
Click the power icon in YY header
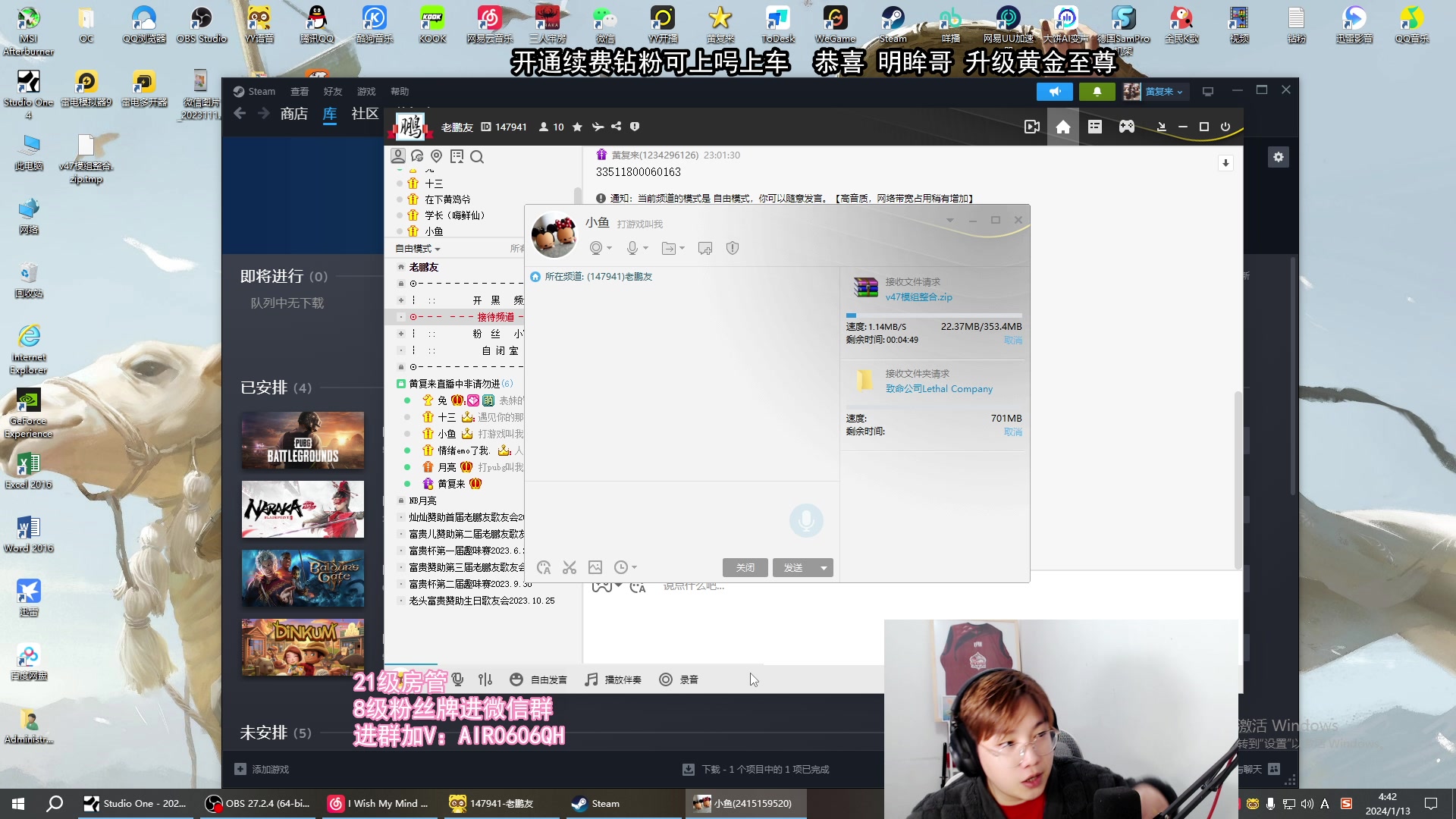[1225, 127]
